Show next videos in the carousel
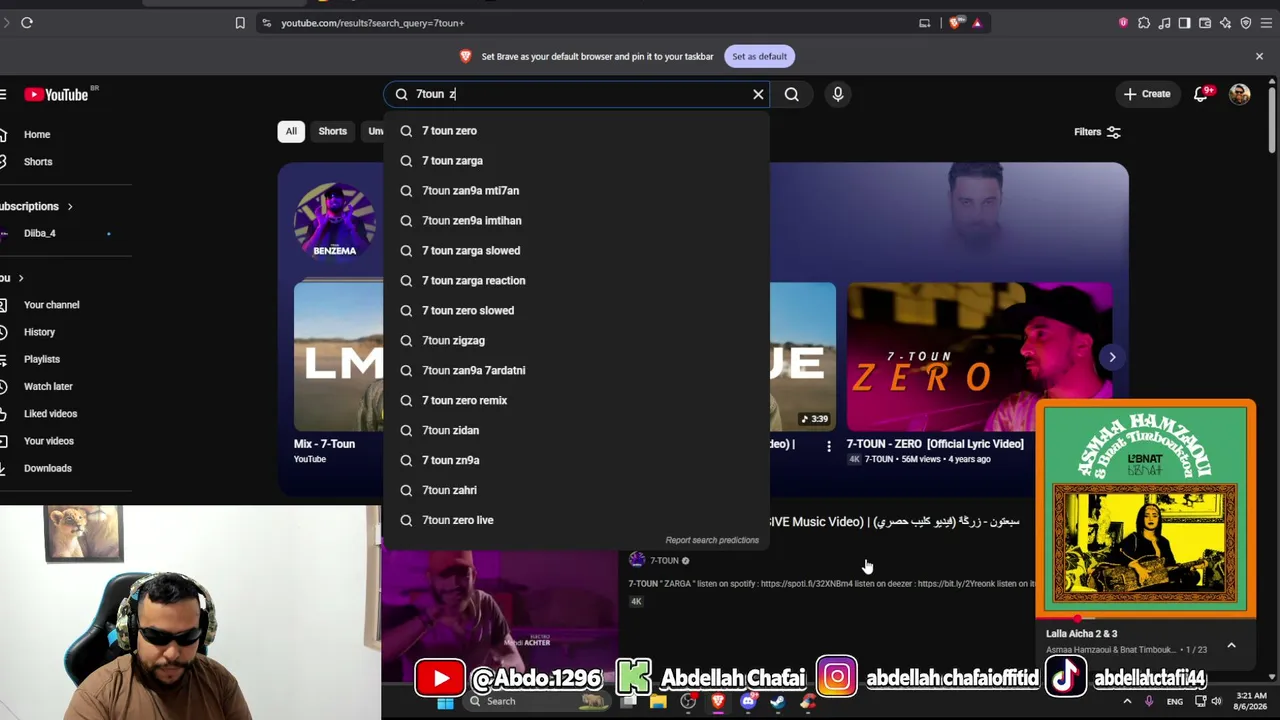The image size is (1280, 720). 1112,357
